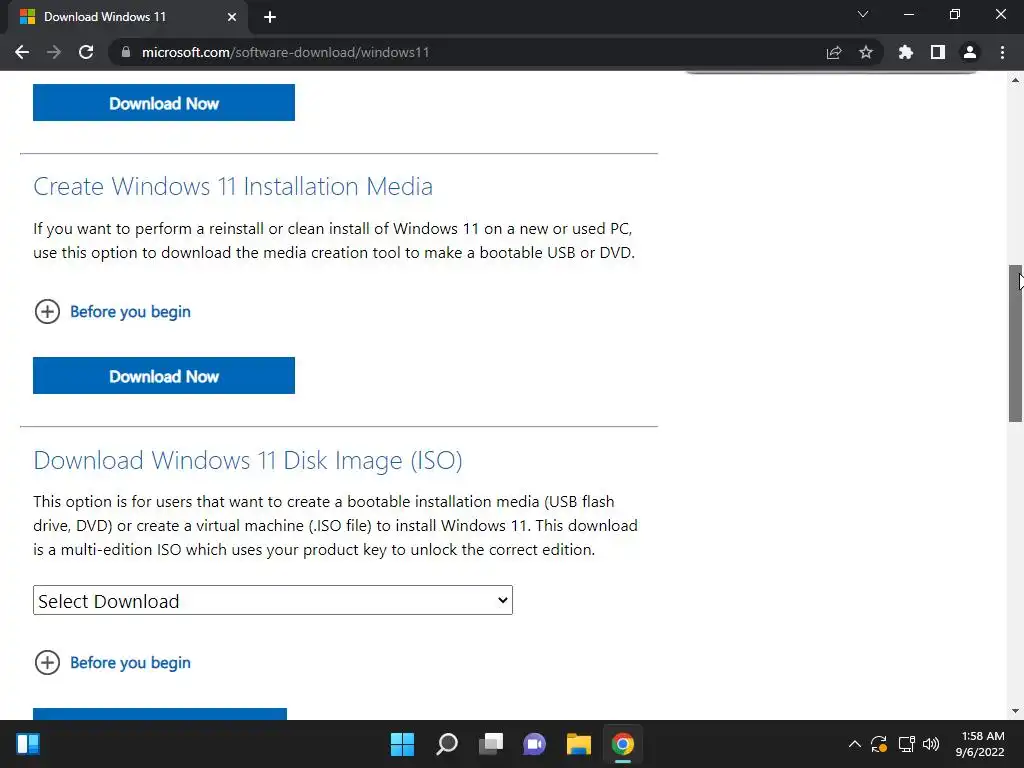
Task: Click the first Download Now button at top
Action: click(164, 103)
